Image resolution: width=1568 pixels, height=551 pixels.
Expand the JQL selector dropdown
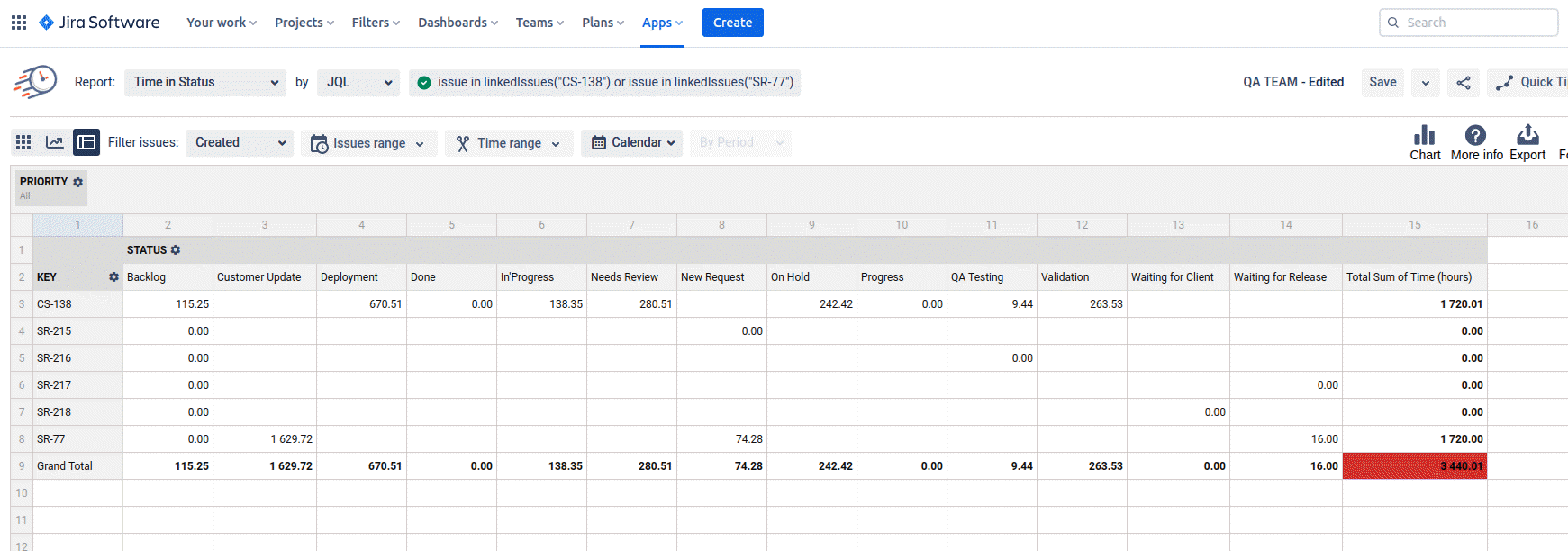(x=358, y=83)
